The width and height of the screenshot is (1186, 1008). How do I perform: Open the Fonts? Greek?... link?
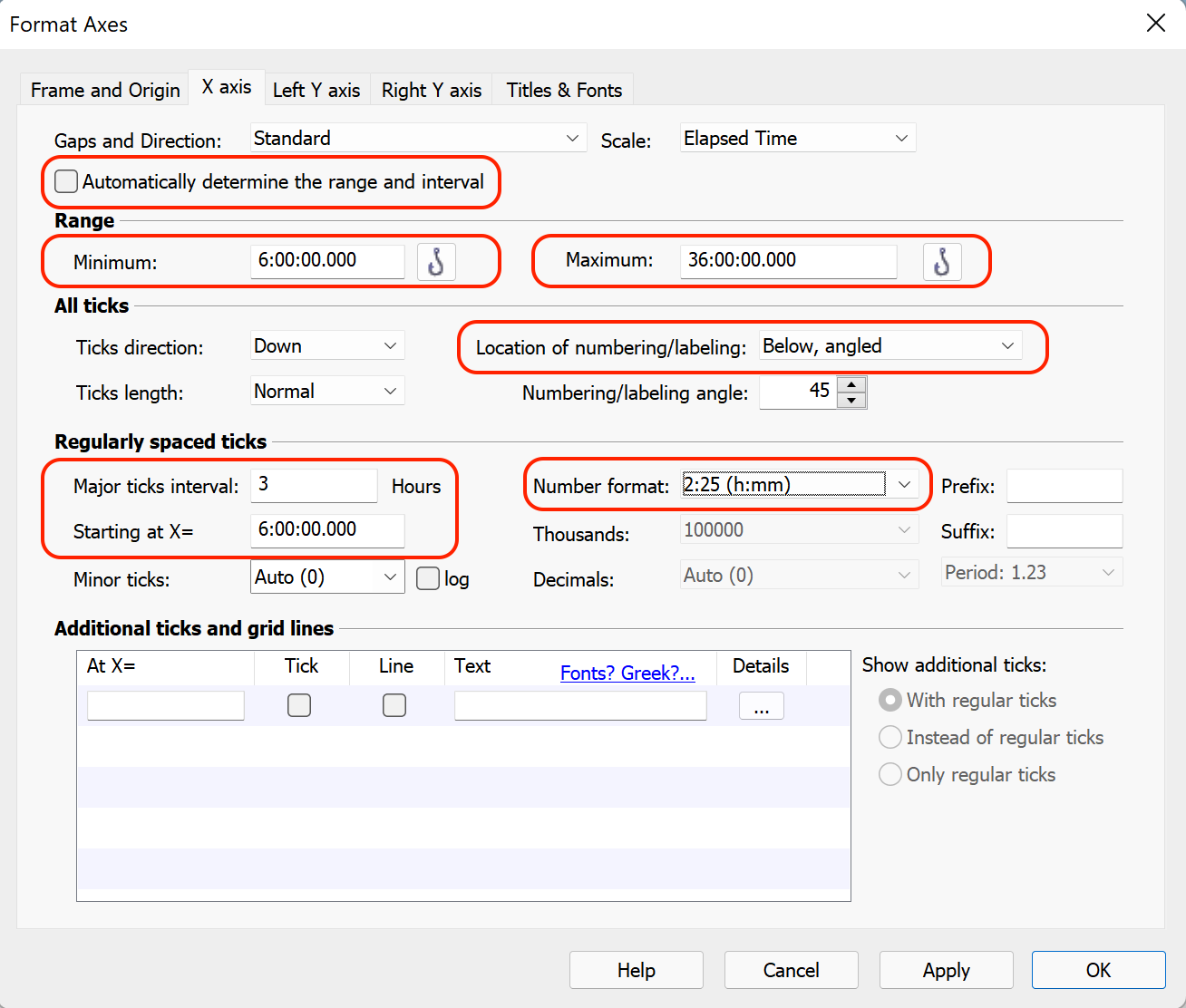point(627,673)
